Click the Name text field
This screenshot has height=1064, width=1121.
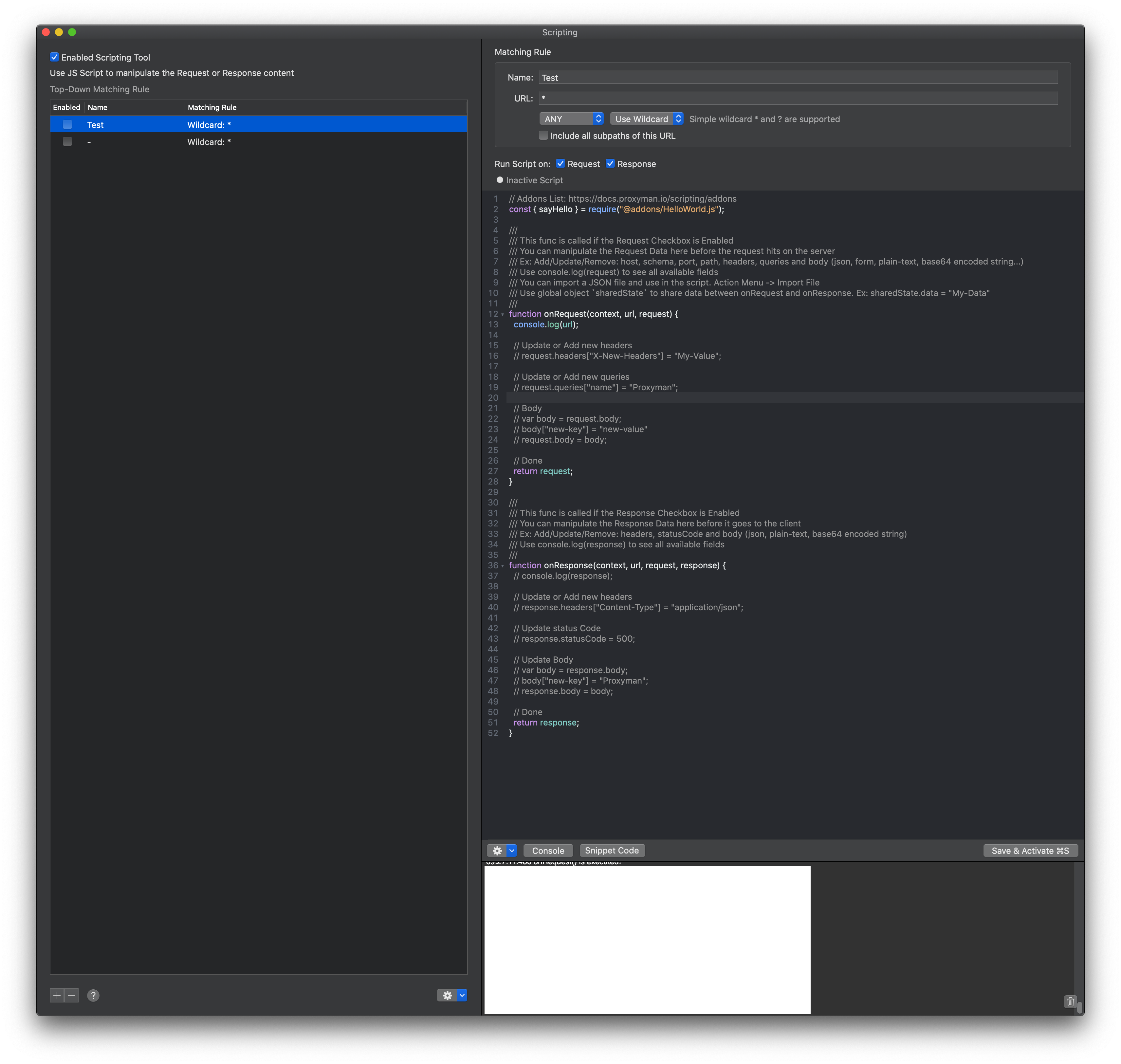798,78
